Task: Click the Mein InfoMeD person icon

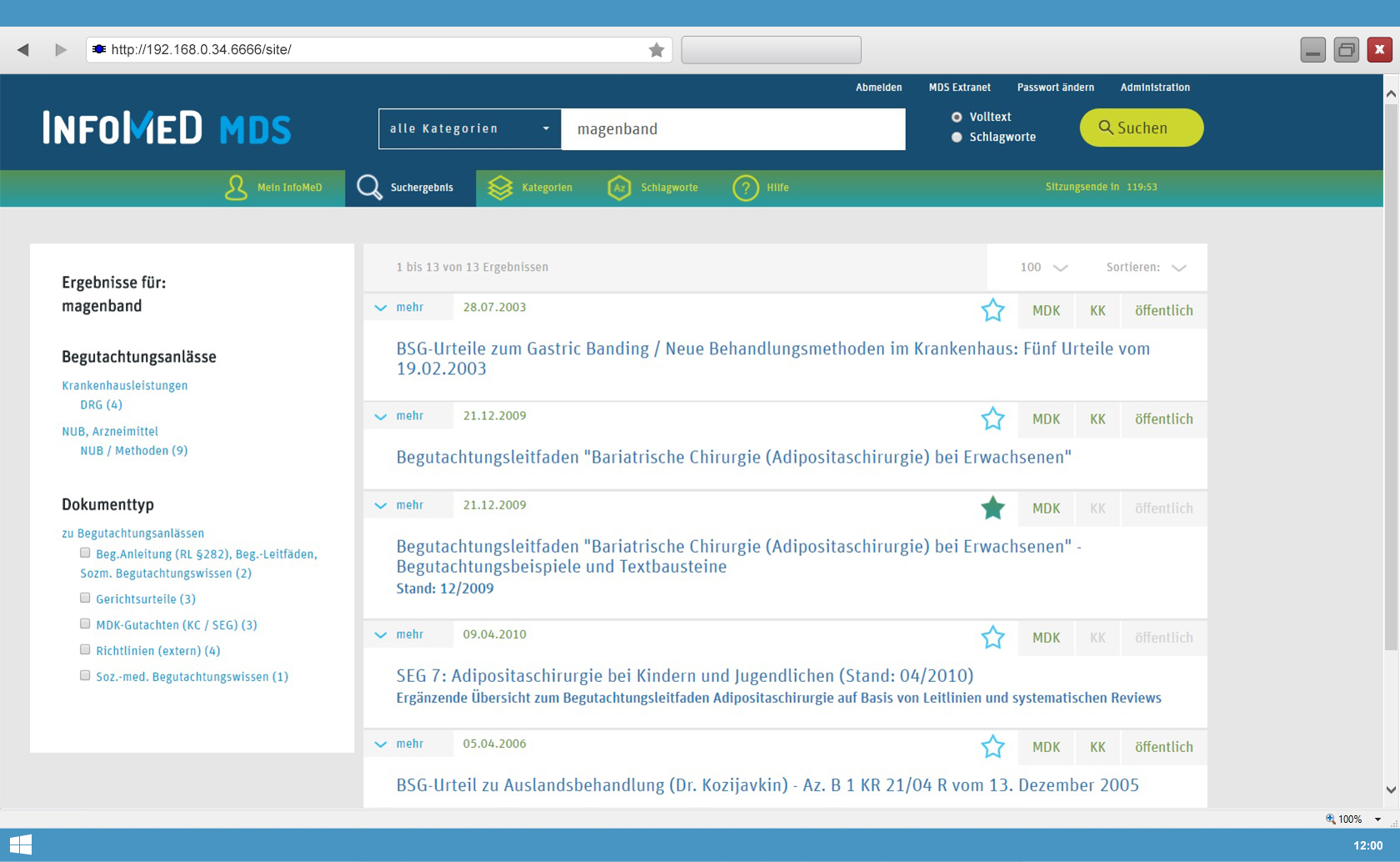Action: click(x=236, y=188)
